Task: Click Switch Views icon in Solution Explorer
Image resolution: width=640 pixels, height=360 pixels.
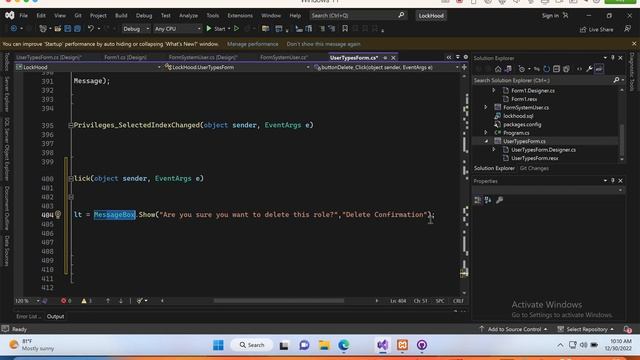Action: (508, 69)
